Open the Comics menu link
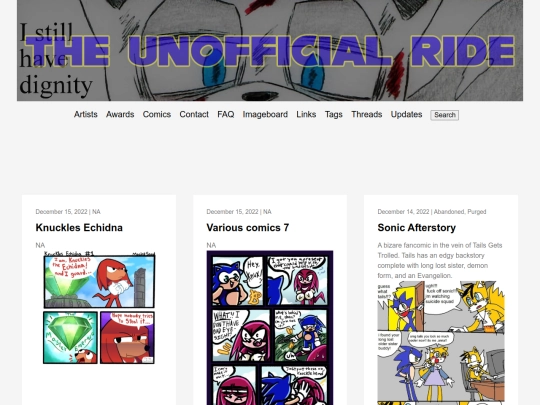The width and height of the screenshot is (540, 405). coord(157,114)
